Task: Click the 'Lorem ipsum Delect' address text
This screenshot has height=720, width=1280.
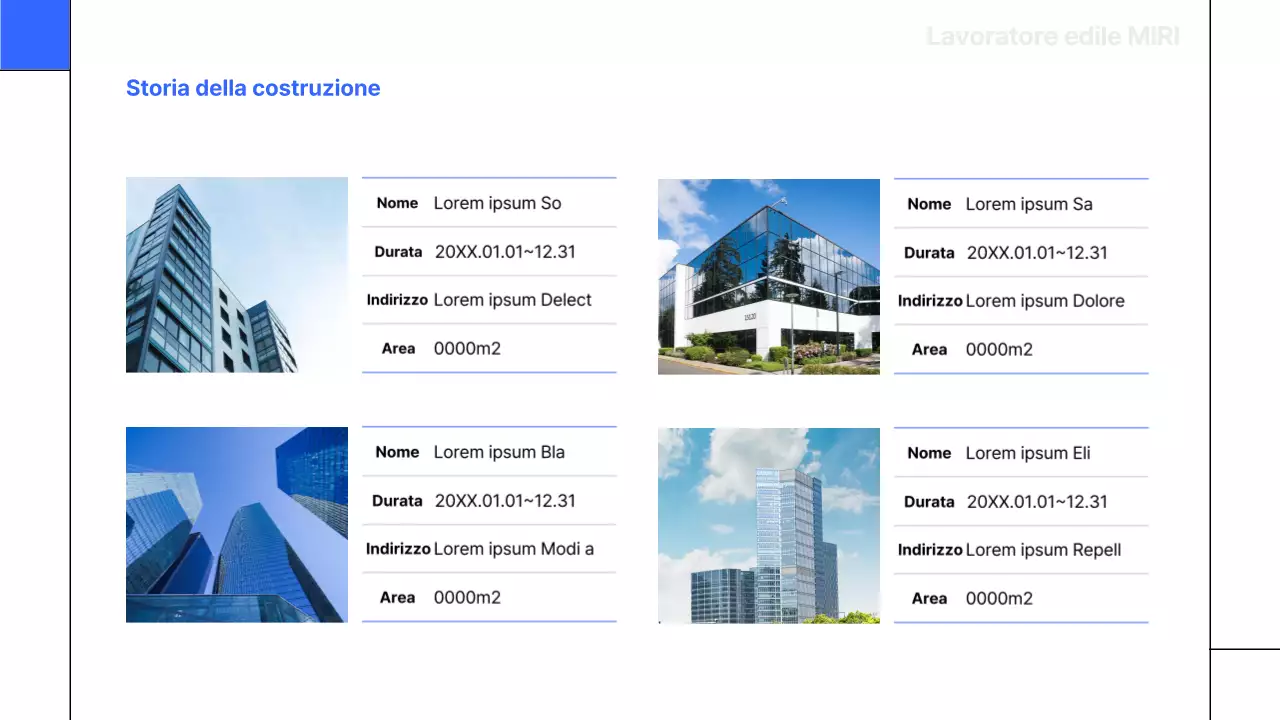Action: coord(512,300)
